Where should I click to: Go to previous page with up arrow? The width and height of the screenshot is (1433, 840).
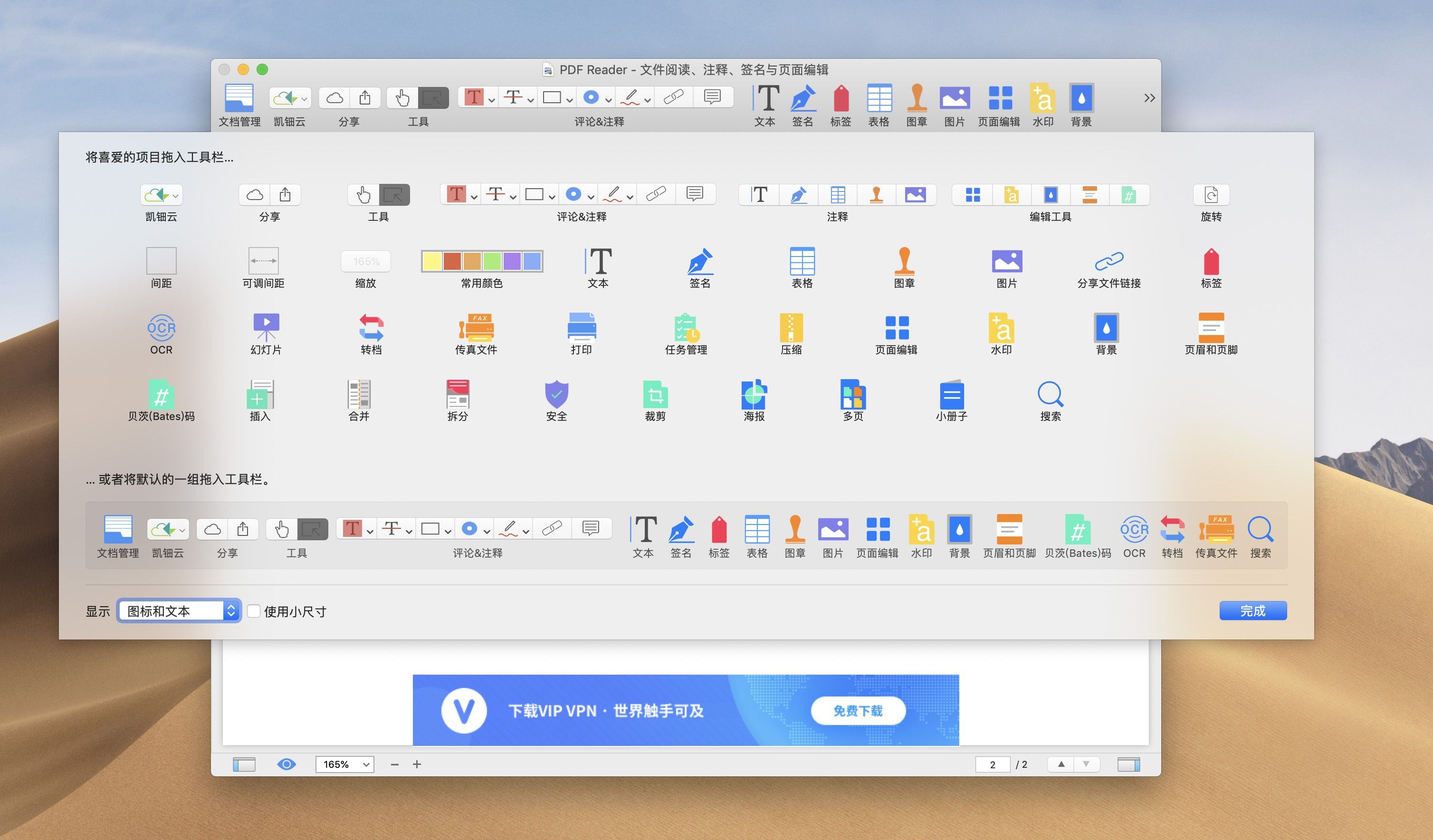(1060, 764)
